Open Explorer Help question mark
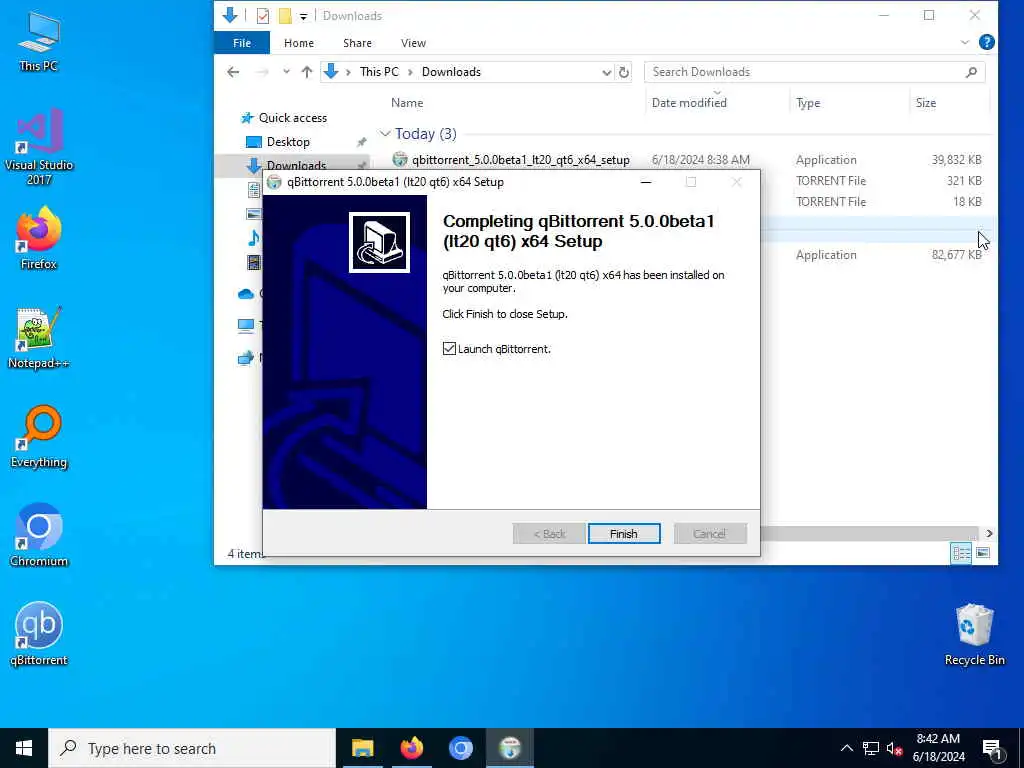1024x768 pixels. 986,42
